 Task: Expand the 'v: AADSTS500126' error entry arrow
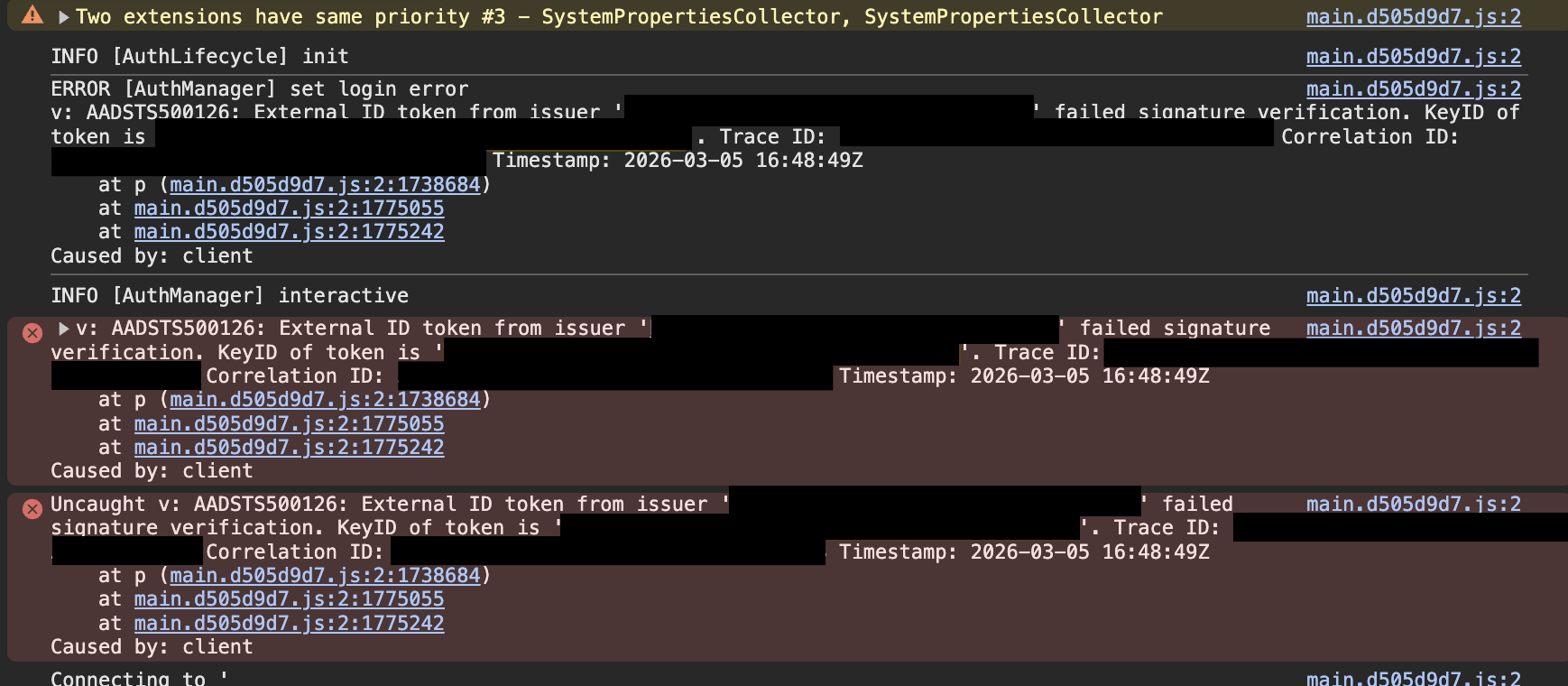[x=63, y=329]
